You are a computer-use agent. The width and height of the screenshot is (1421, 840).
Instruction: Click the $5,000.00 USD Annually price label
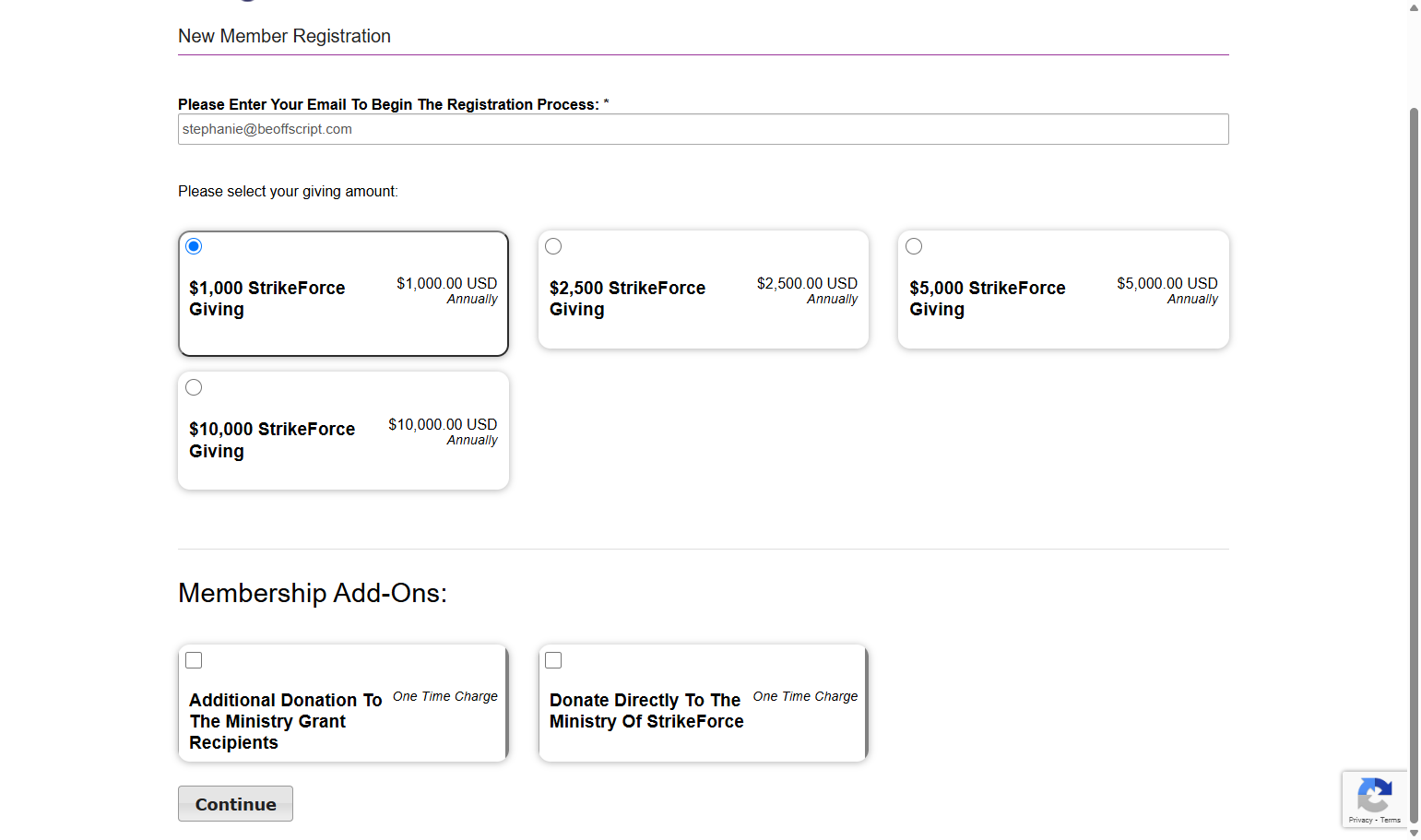point(1167,290)
